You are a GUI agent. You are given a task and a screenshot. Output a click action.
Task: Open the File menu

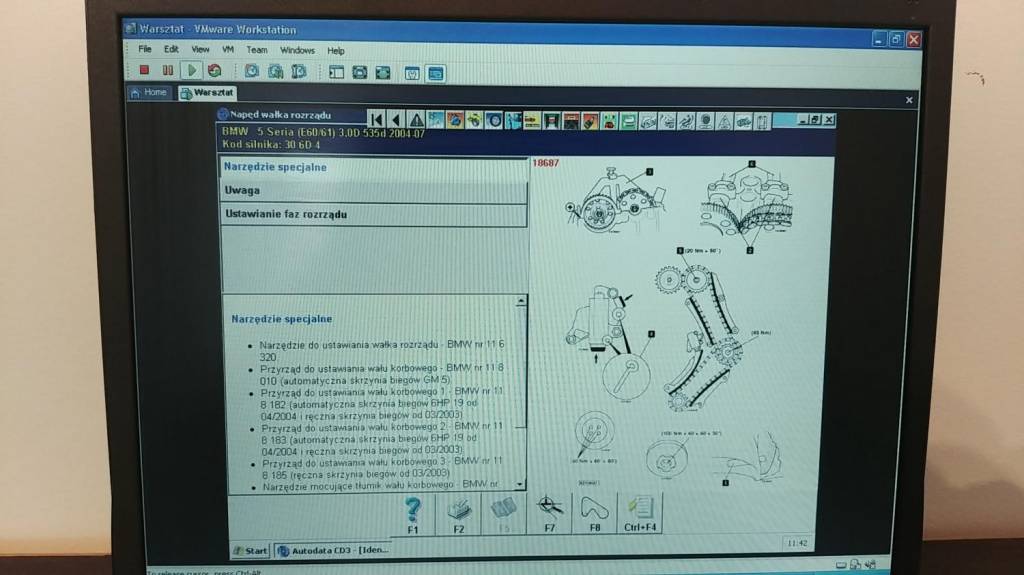pyautogui.click(x=145, y=49)
